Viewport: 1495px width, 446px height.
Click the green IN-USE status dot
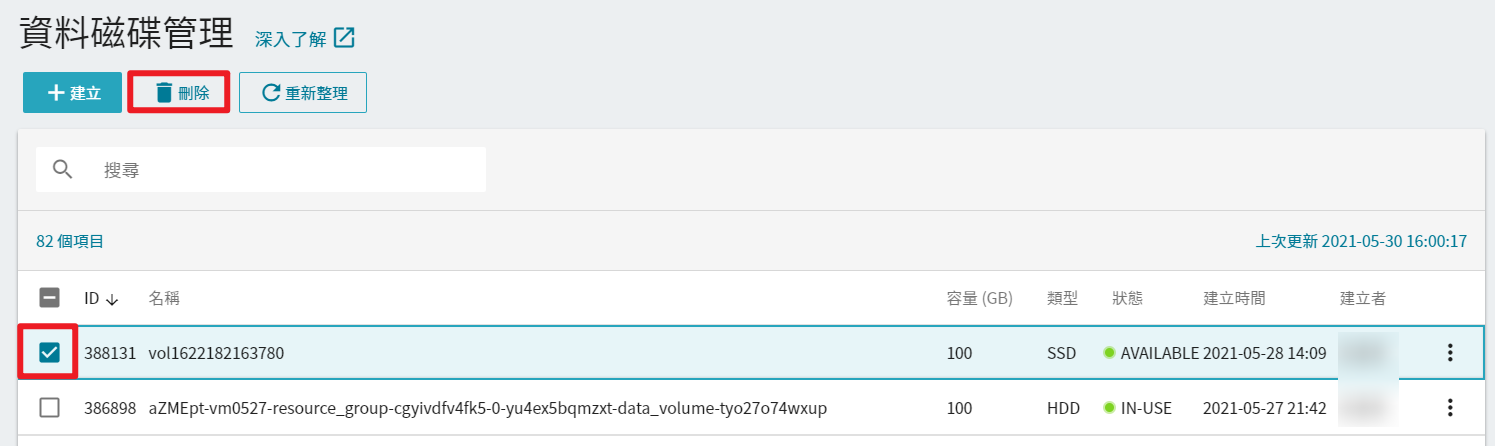(x=1109, y=408)
